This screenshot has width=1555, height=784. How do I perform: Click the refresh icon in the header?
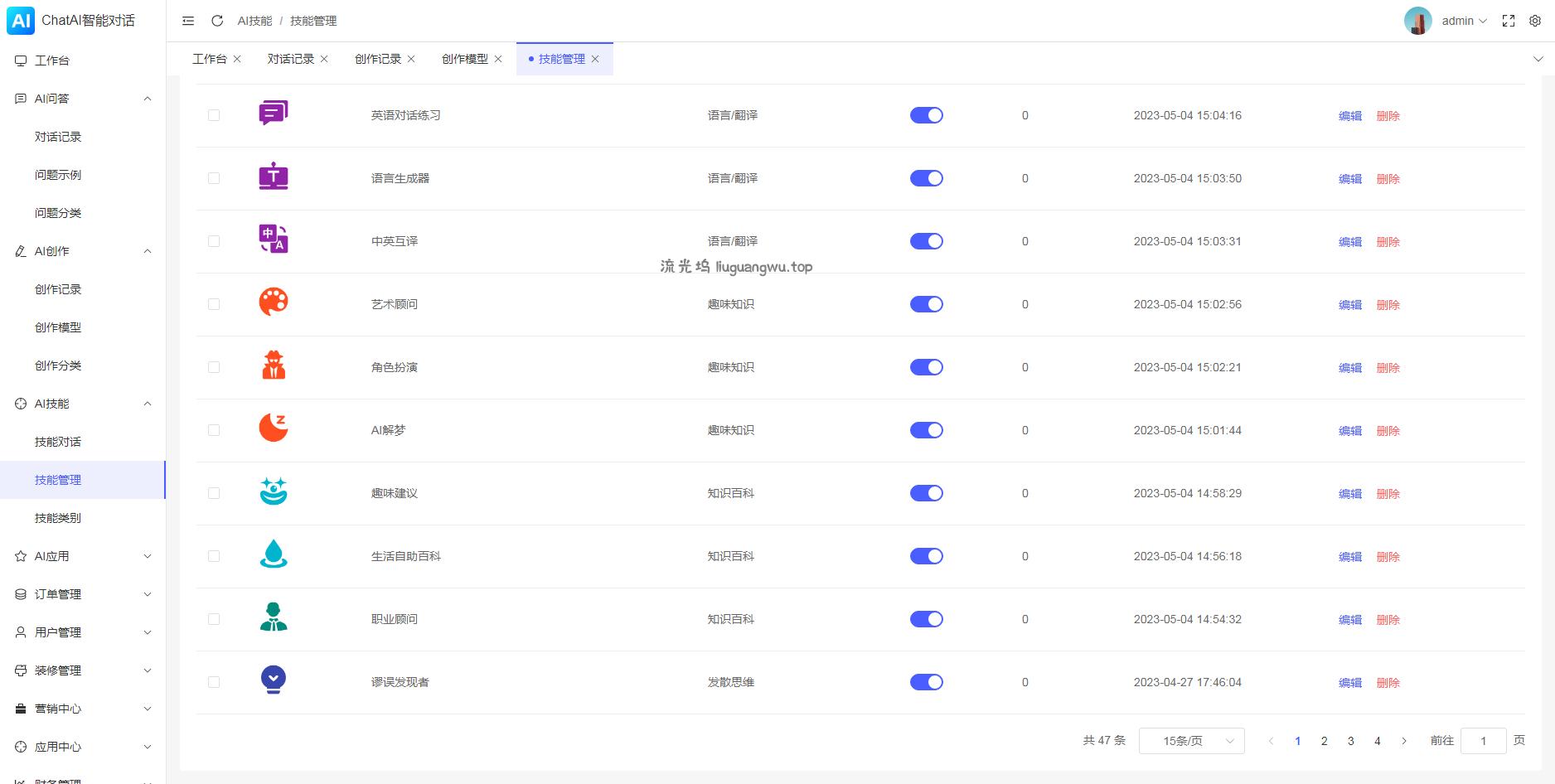[x=217, y=21]
